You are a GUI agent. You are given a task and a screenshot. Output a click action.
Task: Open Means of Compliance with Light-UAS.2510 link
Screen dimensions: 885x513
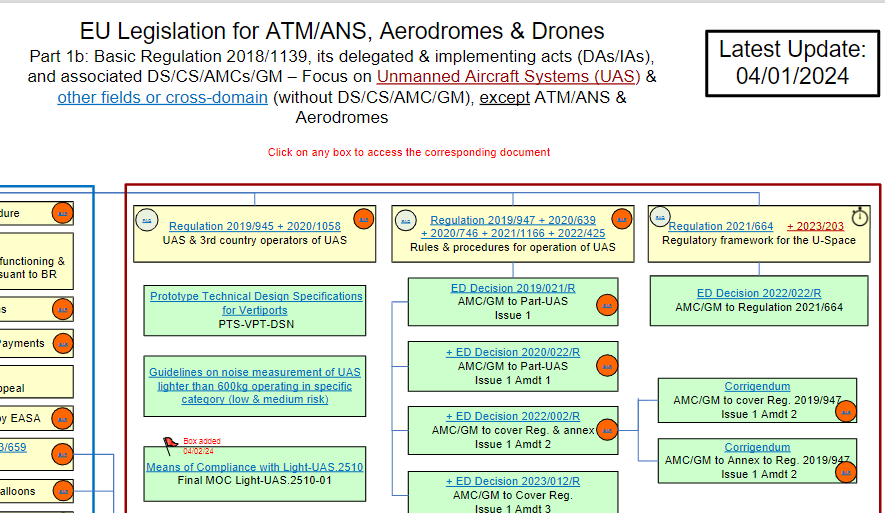255,467
